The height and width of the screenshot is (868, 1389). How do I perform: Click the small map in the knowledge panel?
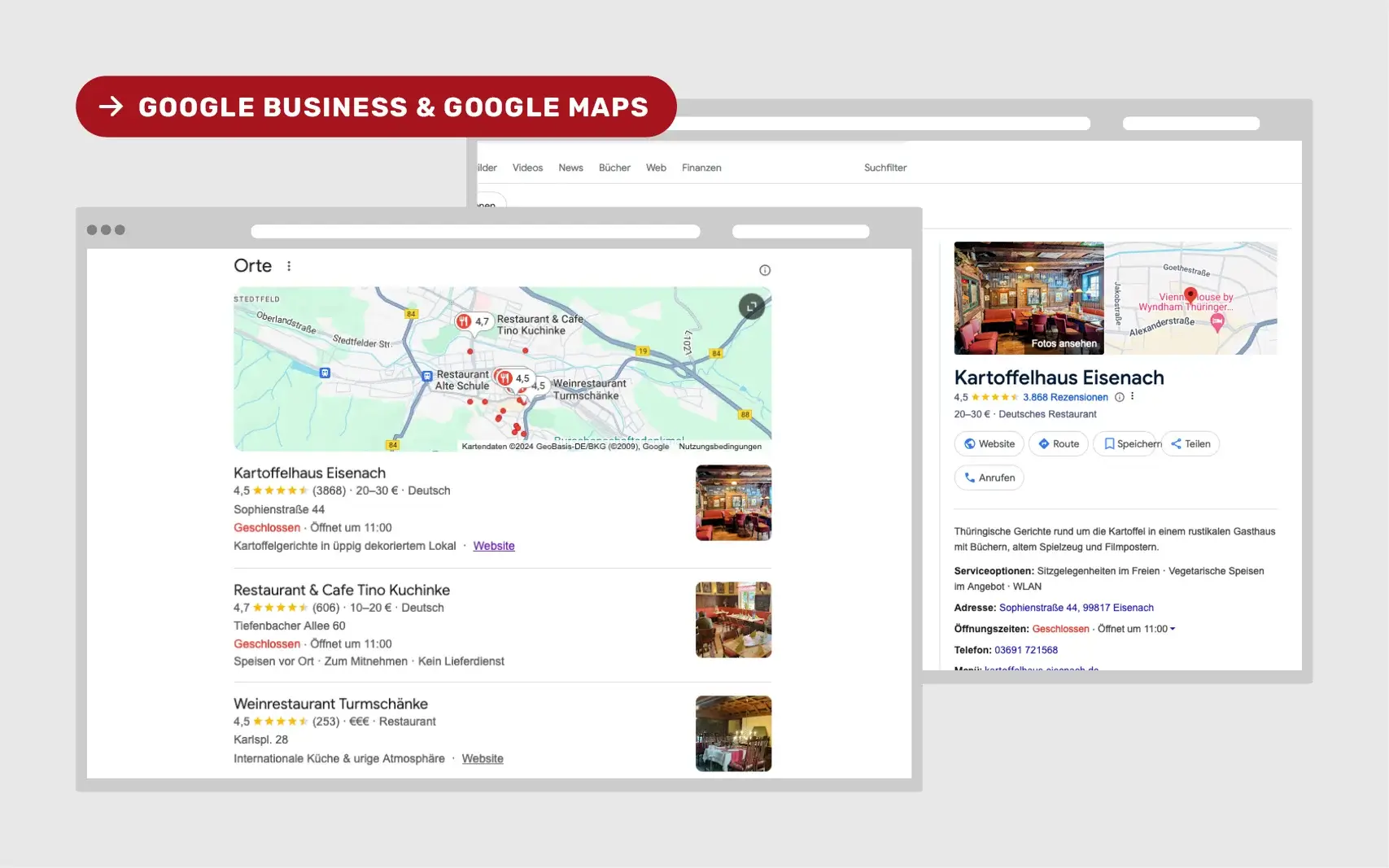(x=1190, y=298)
